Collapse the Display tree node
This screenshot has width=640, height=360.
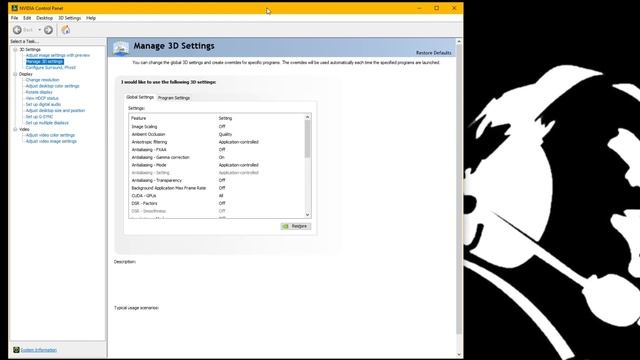(x=15, y=74)
